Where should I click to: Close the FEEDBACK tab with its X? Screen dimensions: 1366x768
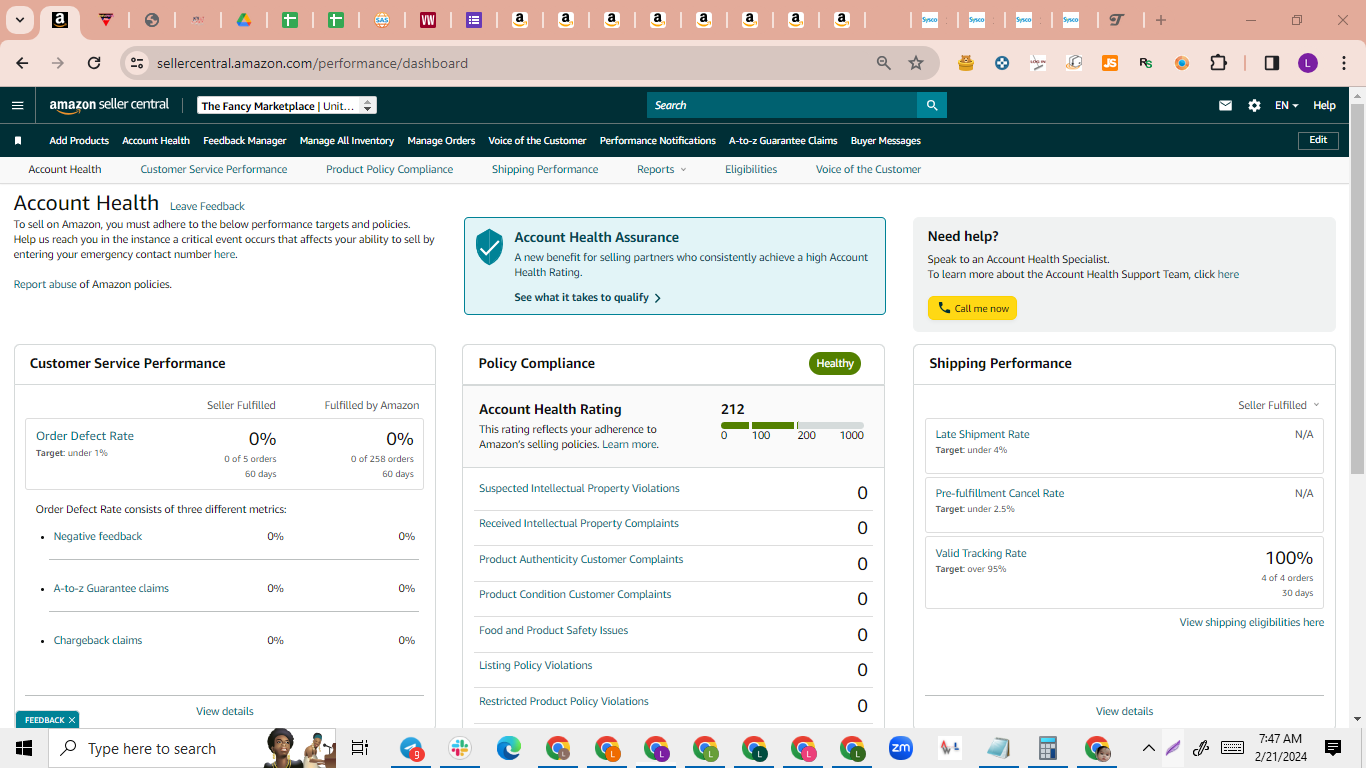tap(72, 720)
